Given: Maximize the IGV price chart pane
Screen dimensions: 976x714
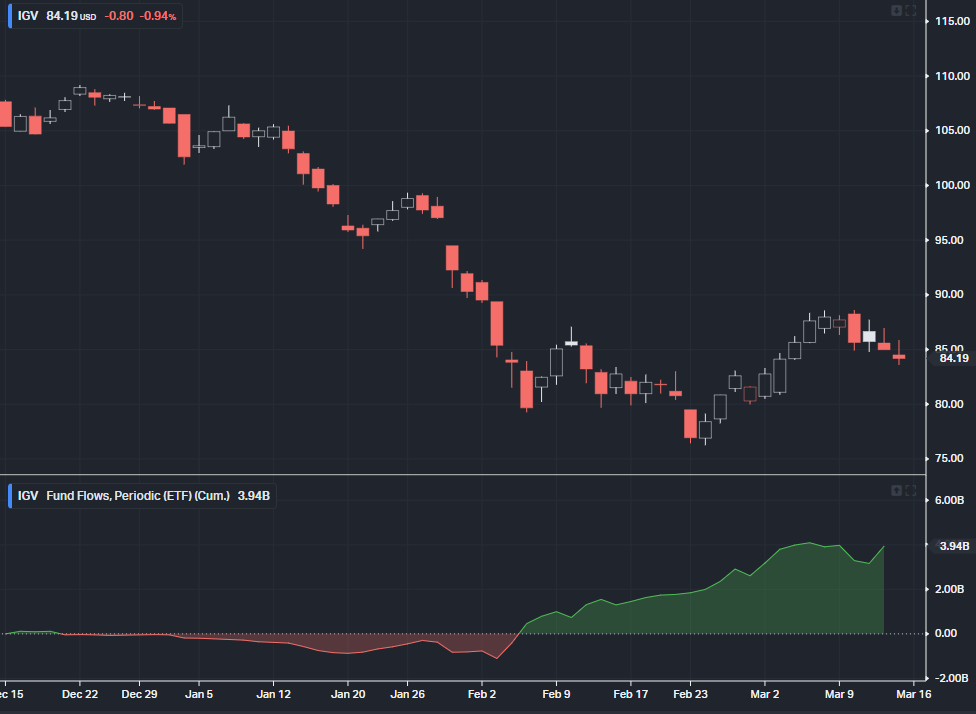Looking at the screenshot, I should pos(911,11).
